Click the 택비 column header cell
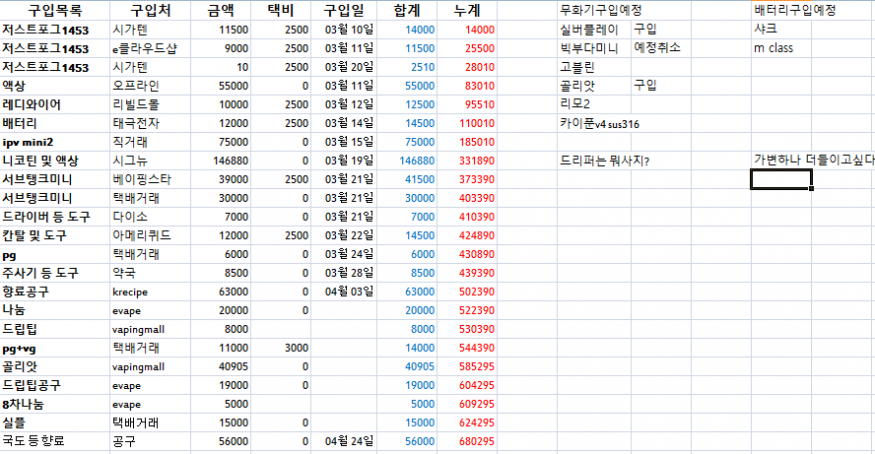Screen dimensions: 875x454 [280, 10]
